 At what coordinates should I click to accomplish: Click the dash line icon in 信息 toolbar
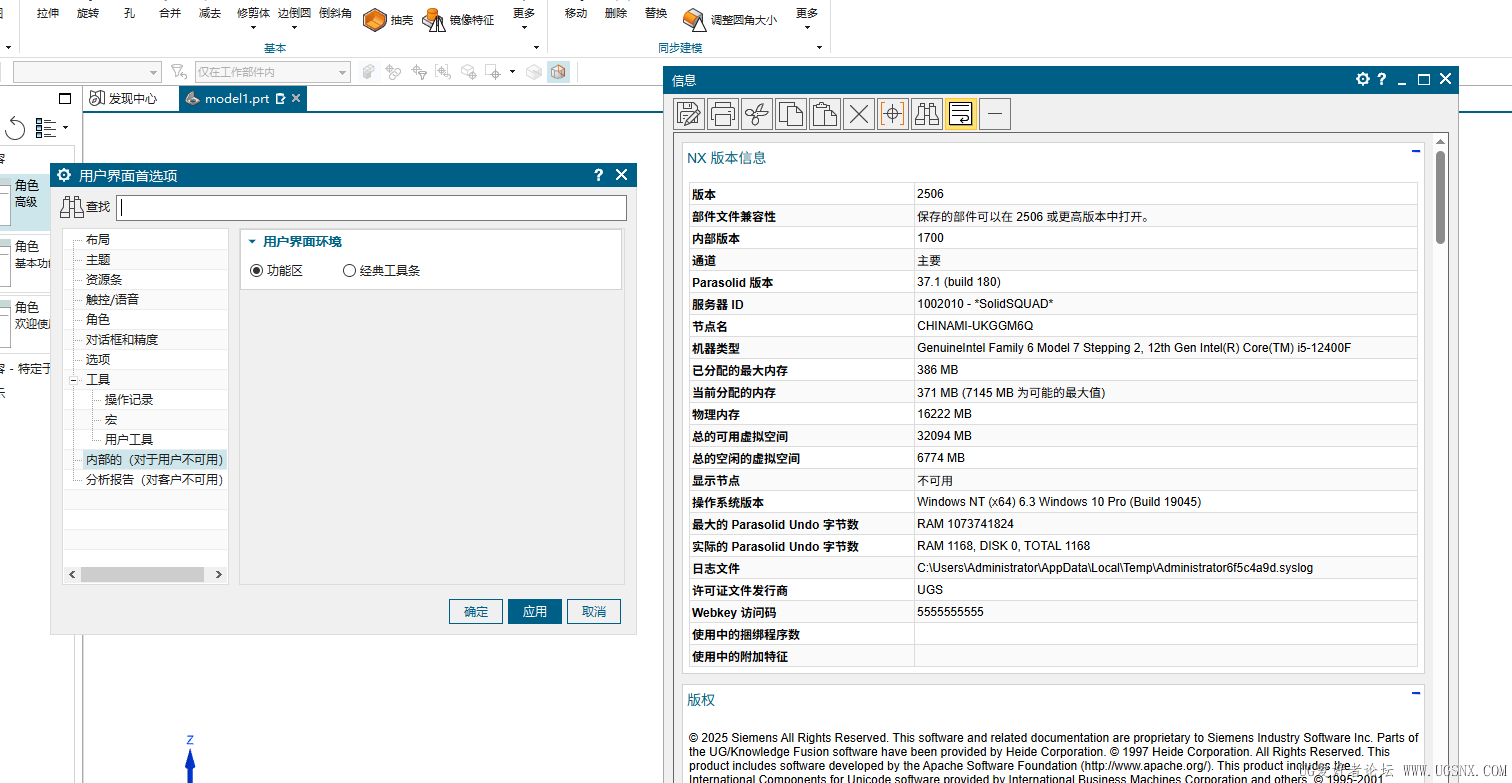click(995, 114)
